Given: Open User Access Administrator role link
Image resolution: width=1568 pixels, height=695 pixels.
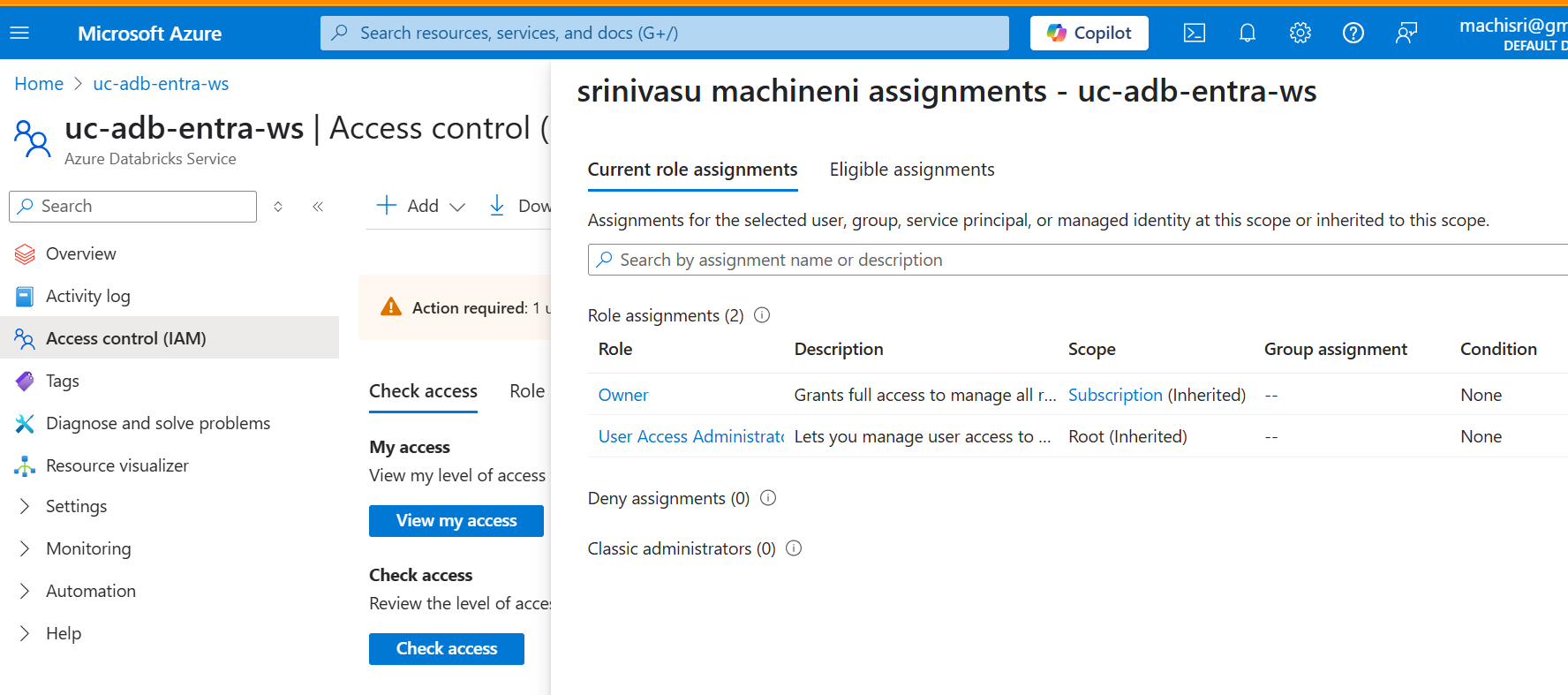Looking at the screenshot, I should (x=691, y=436).
